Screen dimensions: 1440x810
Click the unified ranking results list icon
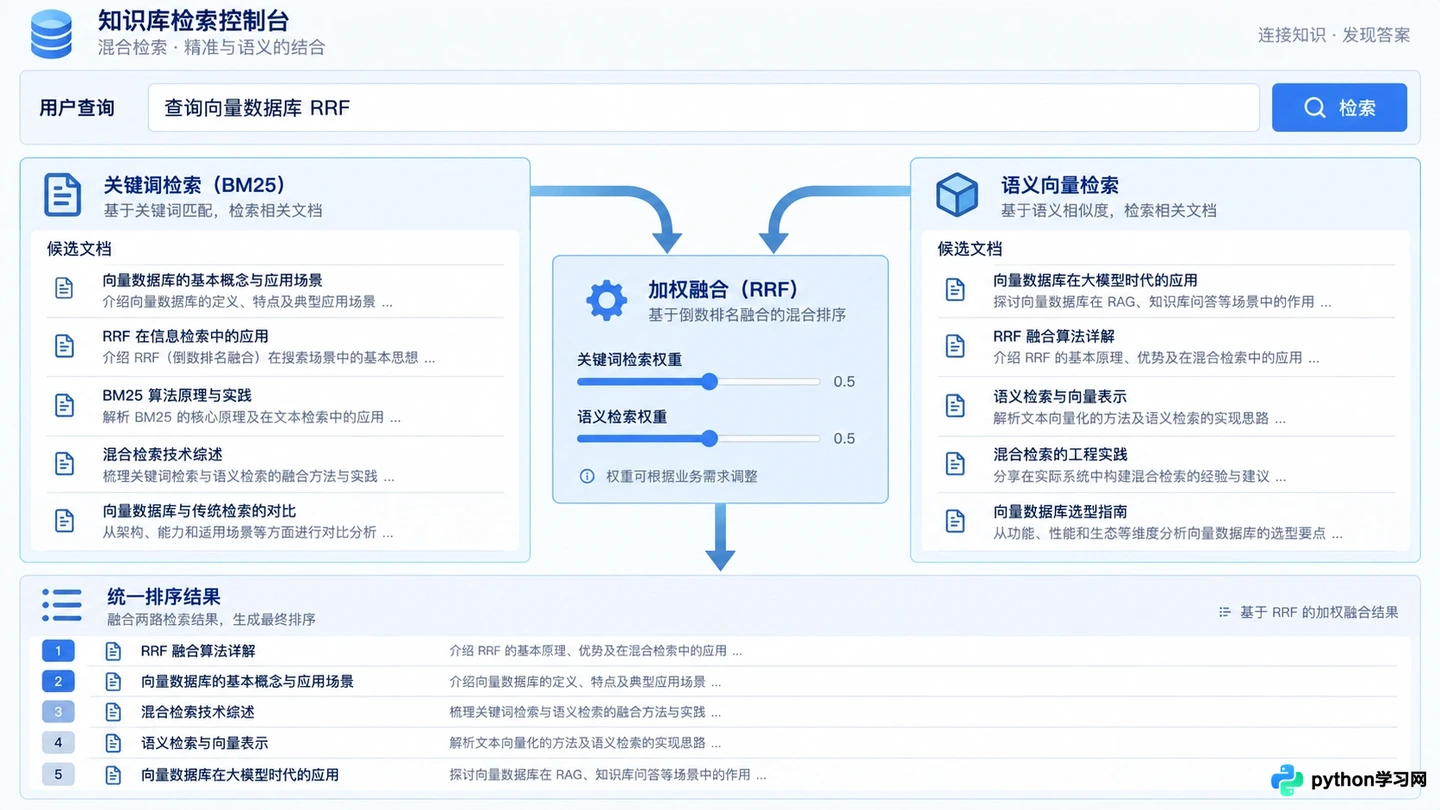pos(62,605)
